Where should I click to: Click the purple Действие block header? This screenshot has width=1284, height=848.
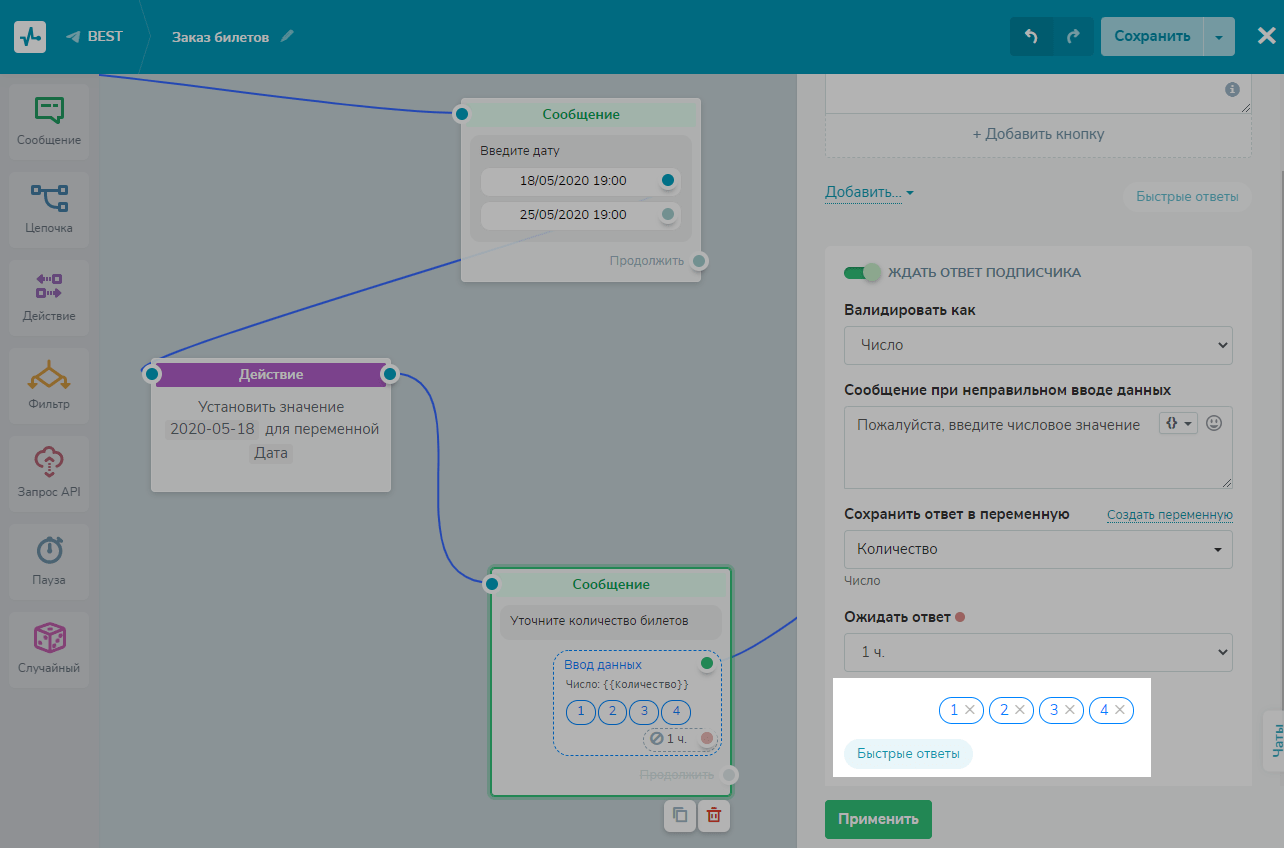[x=271, y=374]
